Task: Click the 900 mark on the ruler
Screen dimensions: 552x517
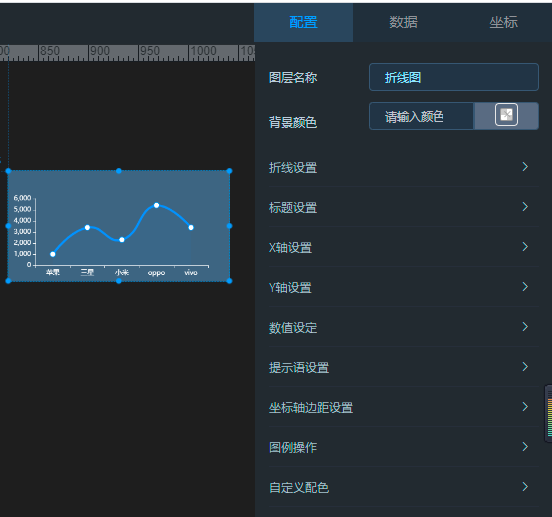Action: [100, 51]
